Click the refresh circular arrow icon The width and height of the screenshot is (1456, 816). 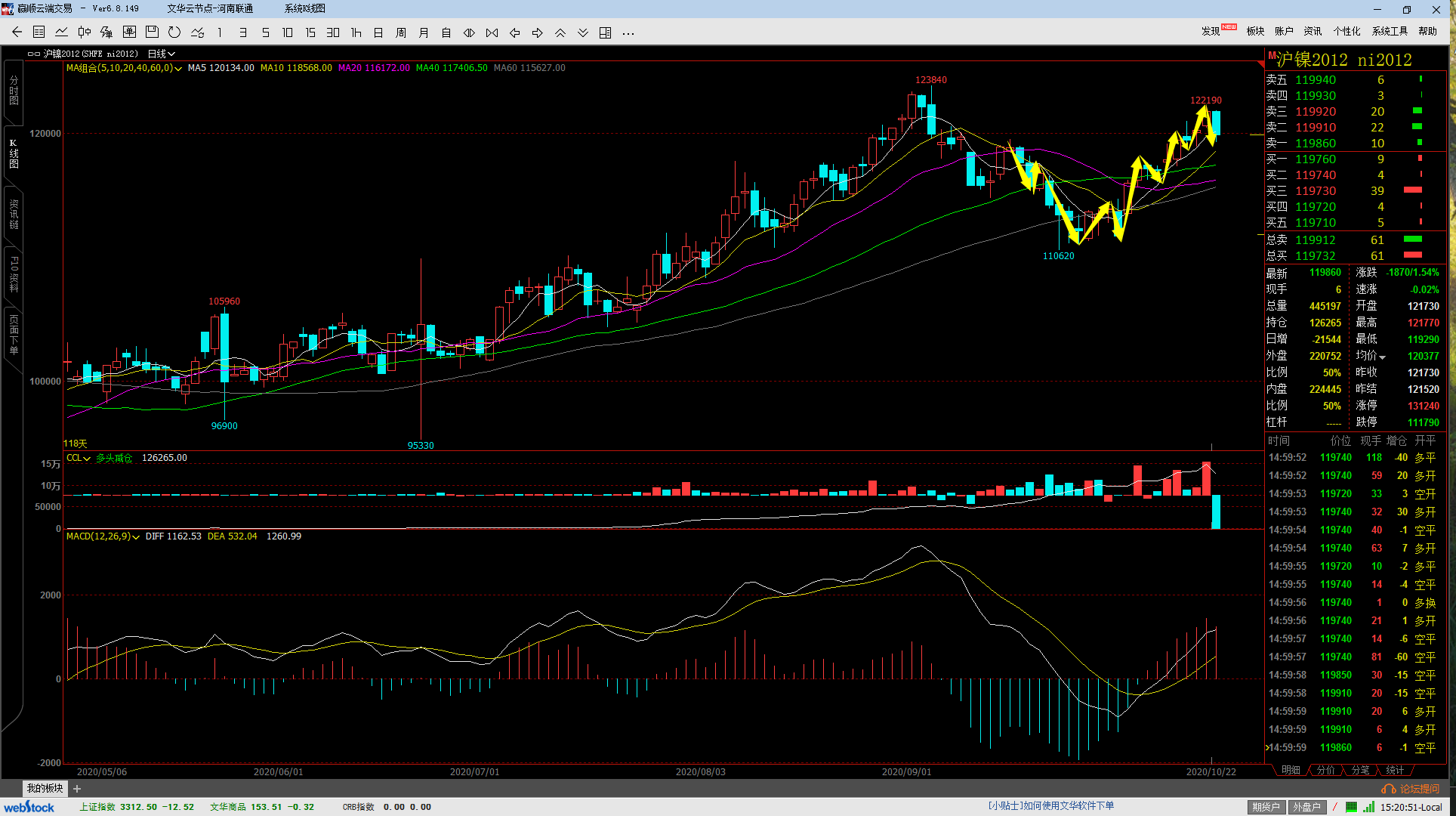174,32
